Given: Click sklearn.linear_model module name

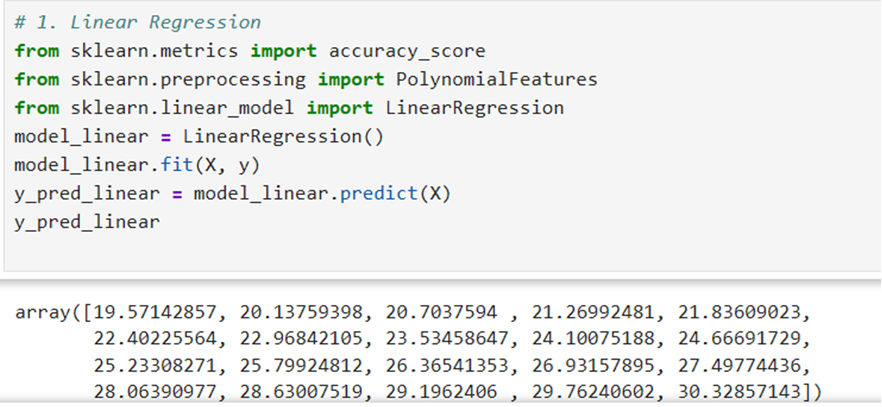Looking at the screenshot, I should click(x=183, y=108).
